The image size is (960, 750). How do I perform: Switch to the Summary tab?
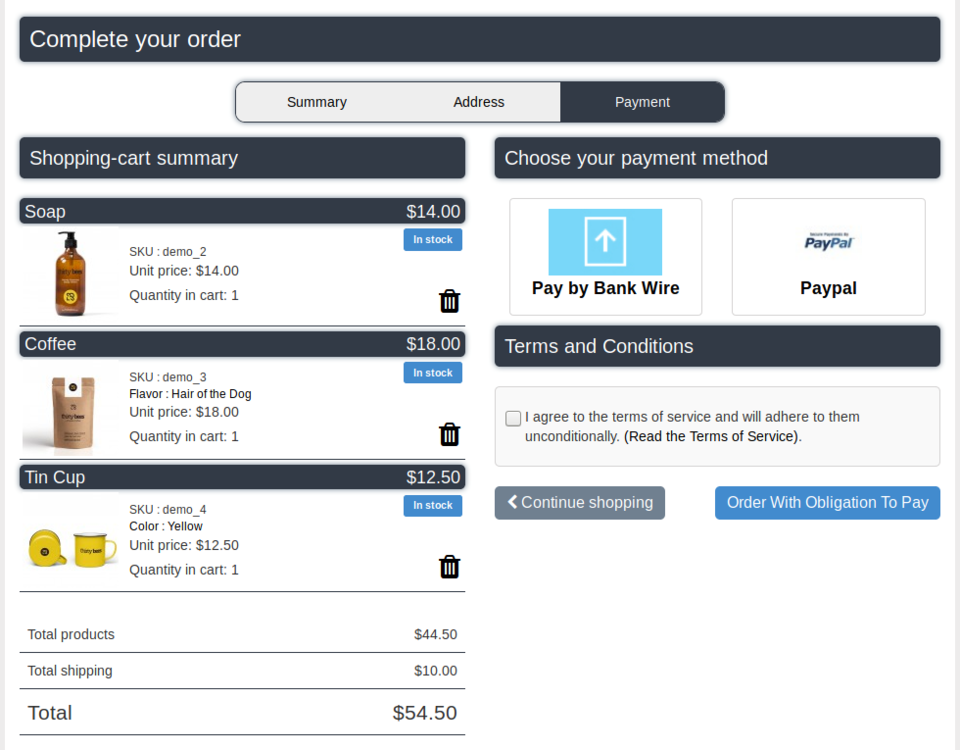(x=316, y=101)
